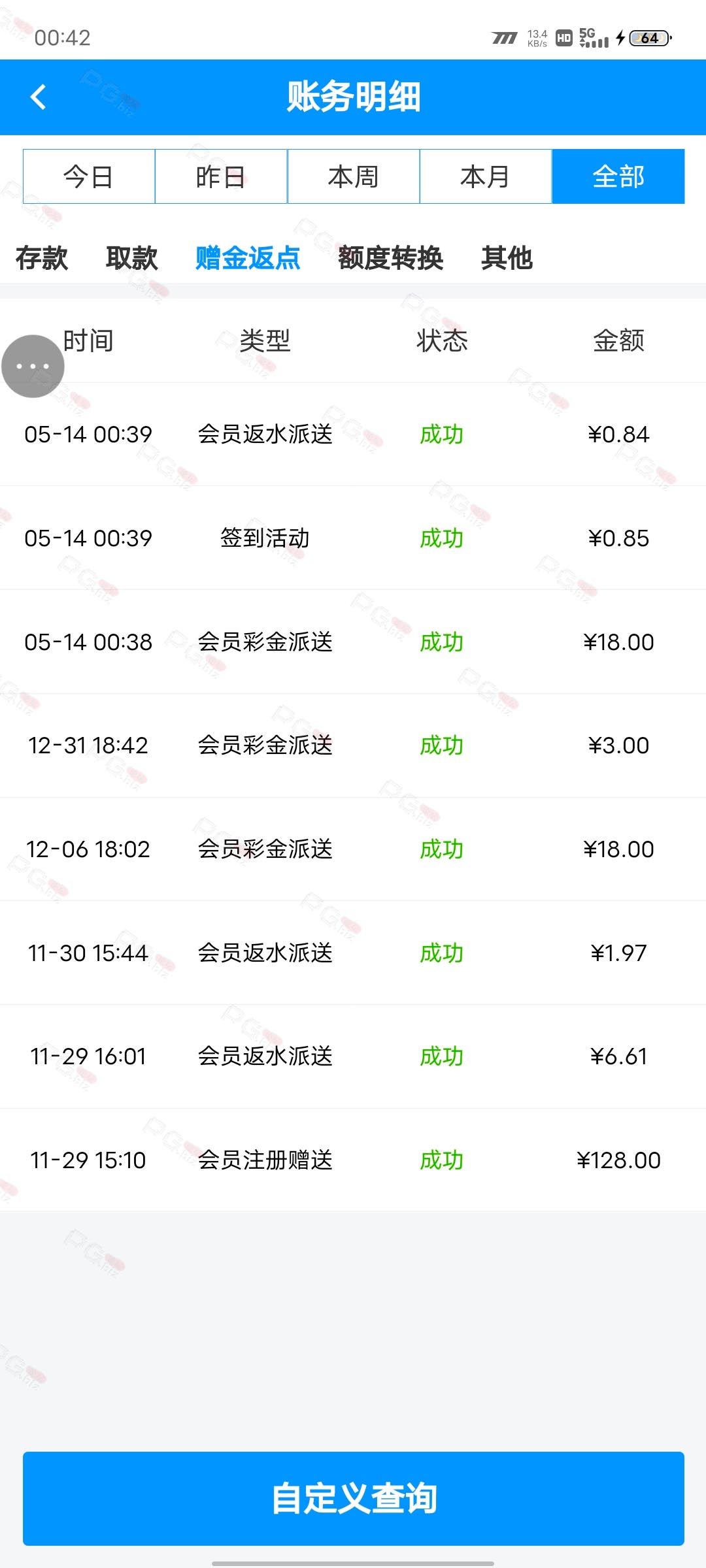Tap the 5G signal icon
Viewport: 706px width, 1568px height.
[594, 38]
